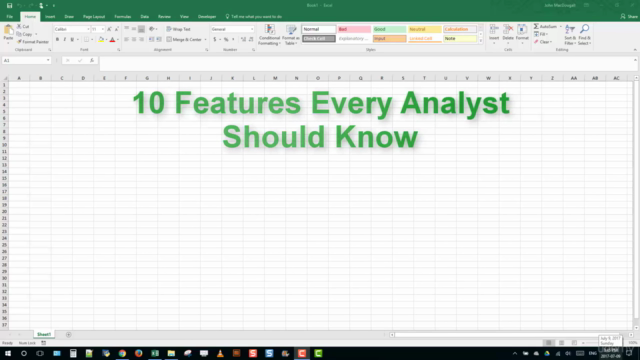Open the File tab
This screenshot has width=640, height=360.
pyautogui.click(x=9, y=17)
